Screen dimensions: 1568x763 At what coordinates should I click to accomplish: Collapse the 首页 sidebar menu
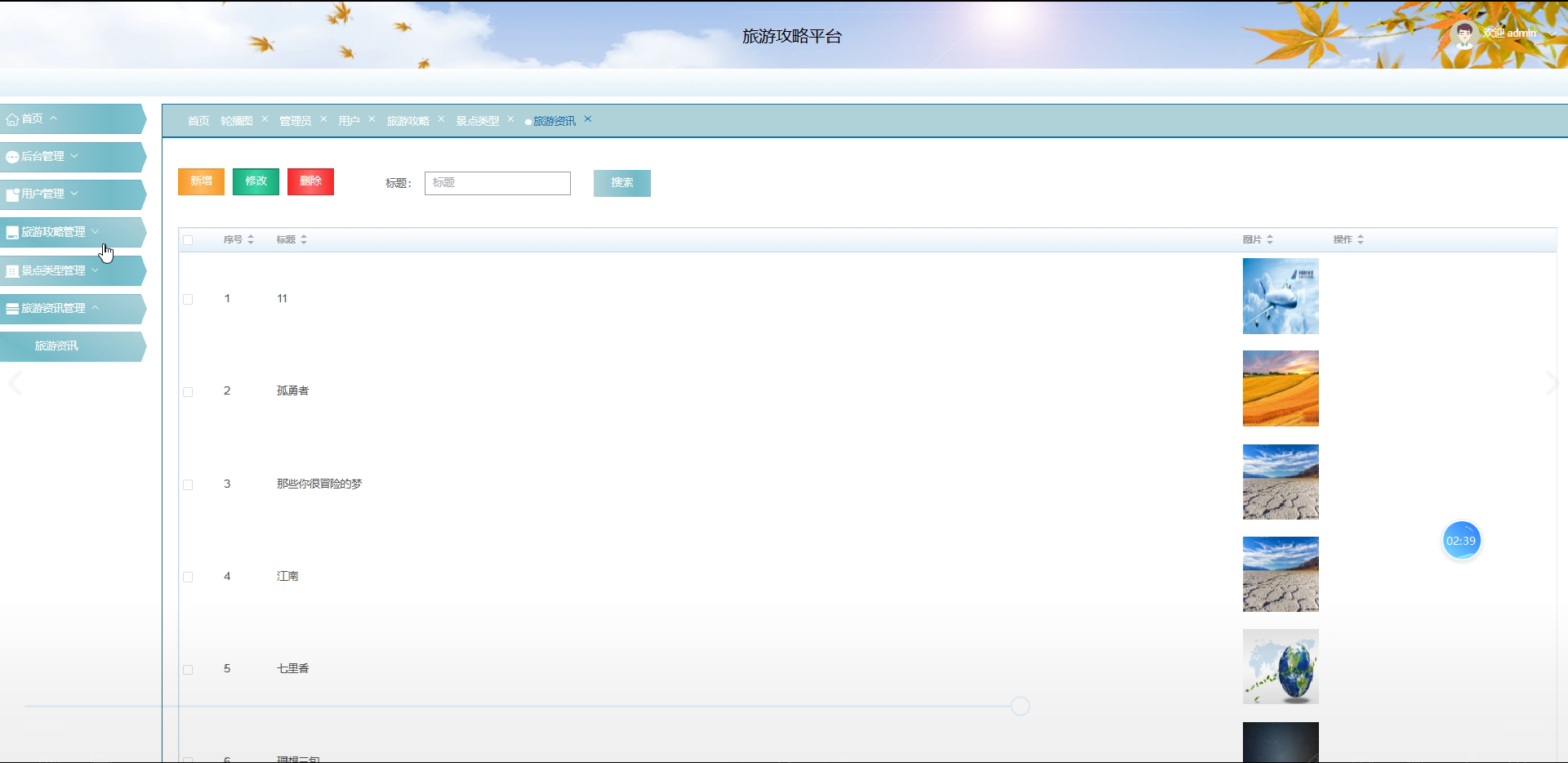click(x=54, y=118)
